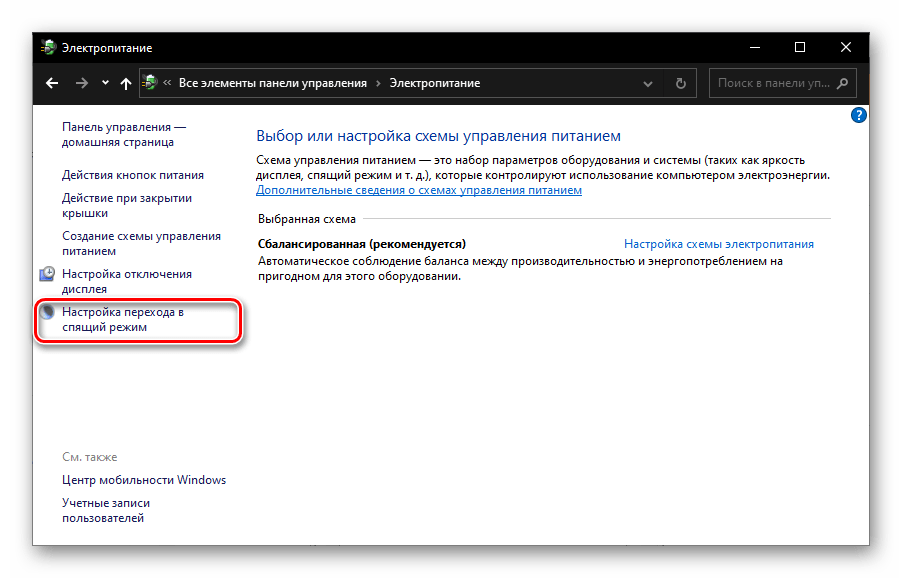Image resolution: width=902 pixels, height=578 pixels.
Task: Expand the address bar history dropdown
Action: pos(648,84)
